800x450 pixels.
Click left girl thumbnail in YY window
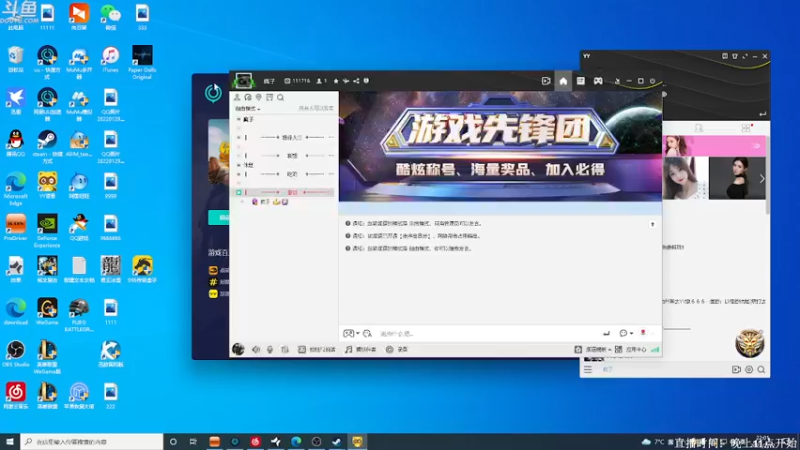(685, 178)
